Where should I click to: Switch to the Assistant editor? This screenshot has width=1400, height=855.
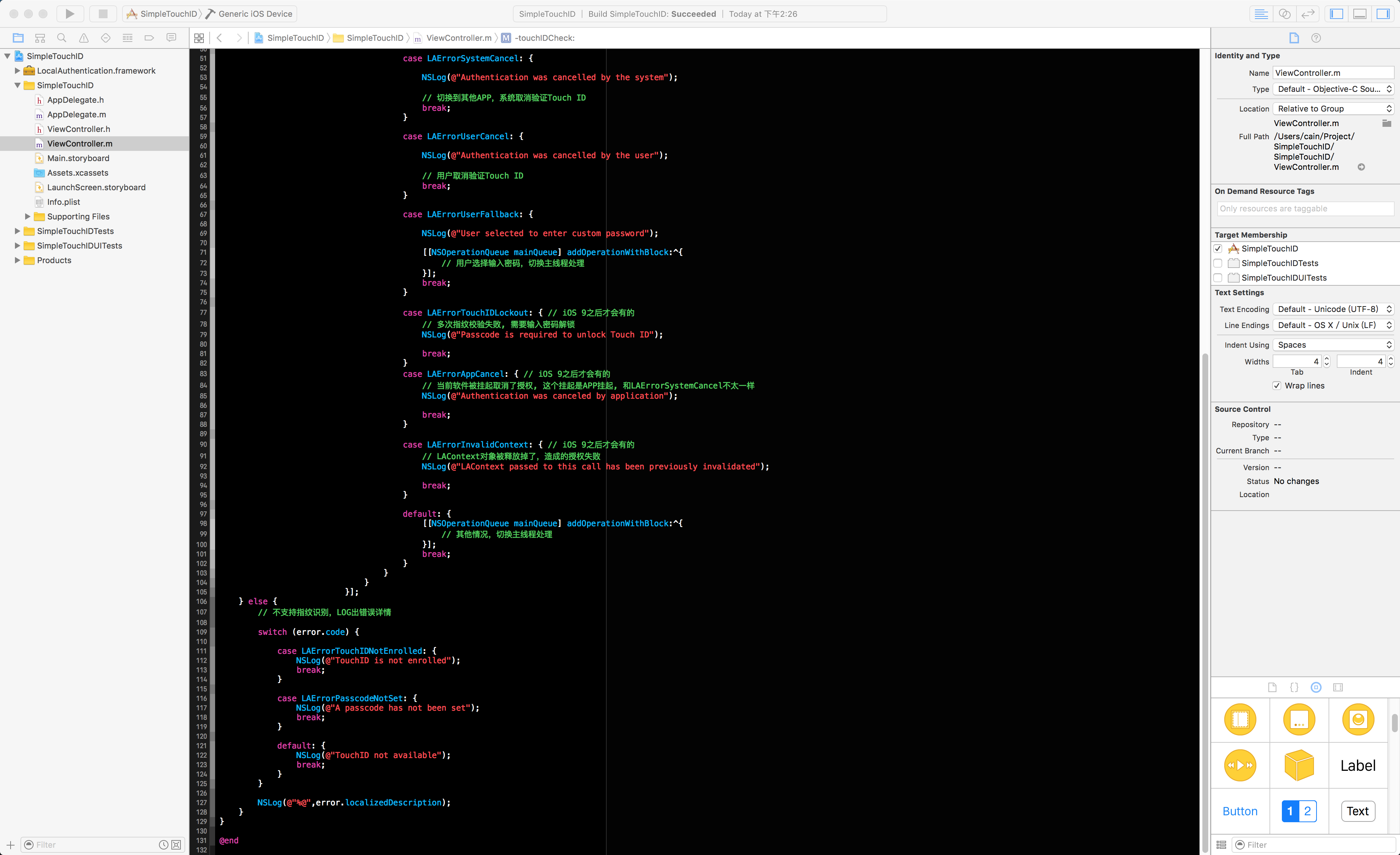[x=1285, y=13]
